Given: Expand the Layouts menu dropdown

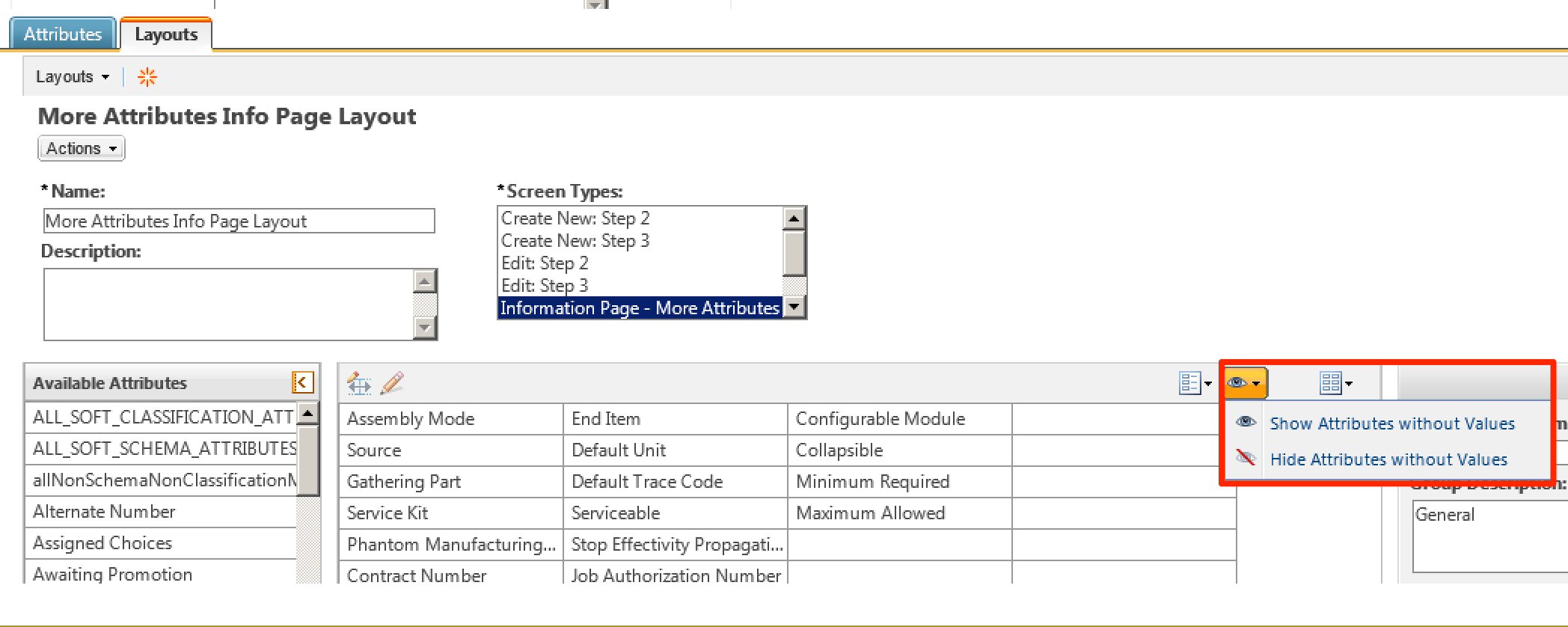Looking at the screenshot, I should [x=73, y=77].
